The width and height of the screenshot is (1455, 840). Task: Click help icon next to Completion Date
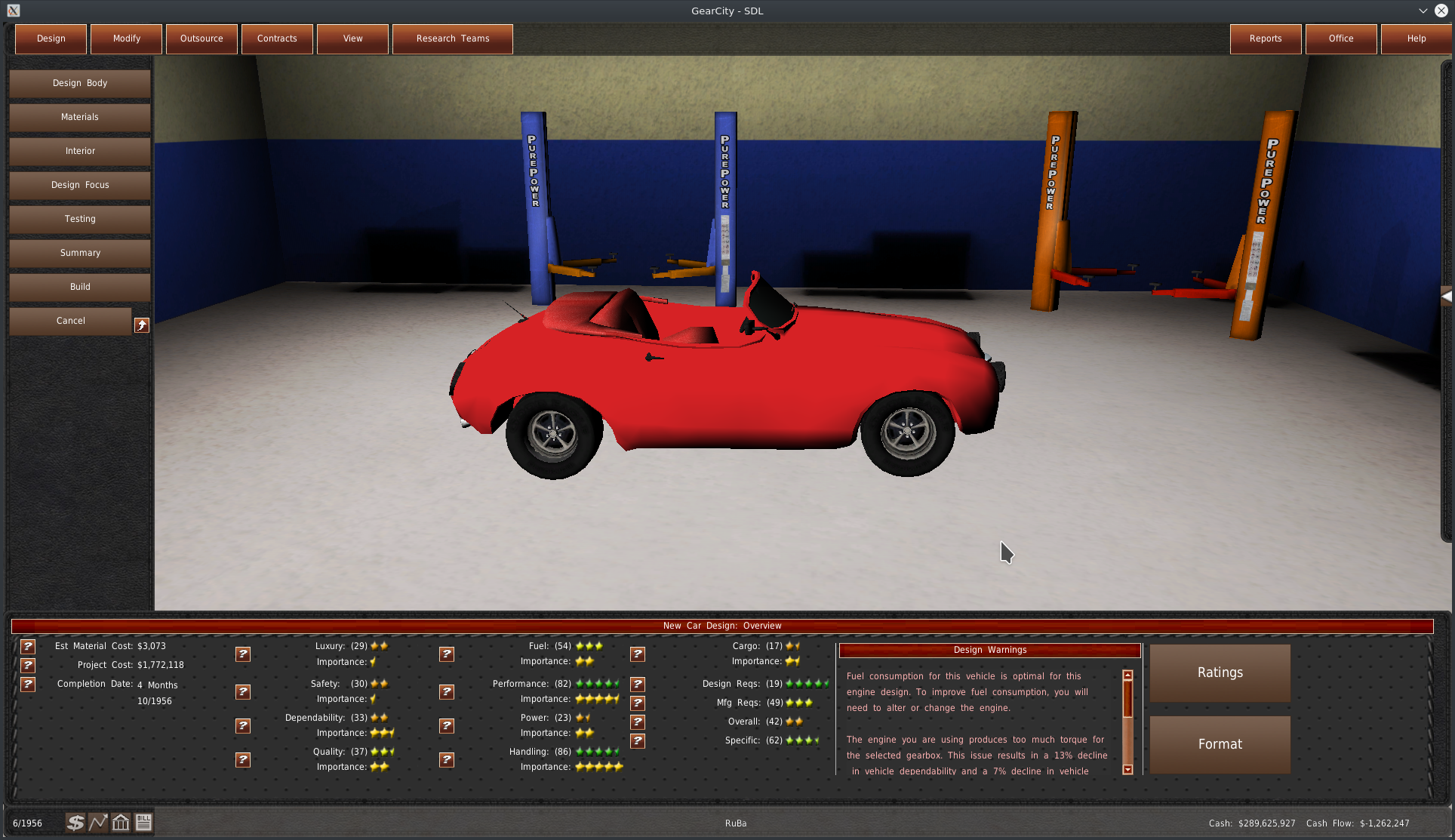pos(28,685)
